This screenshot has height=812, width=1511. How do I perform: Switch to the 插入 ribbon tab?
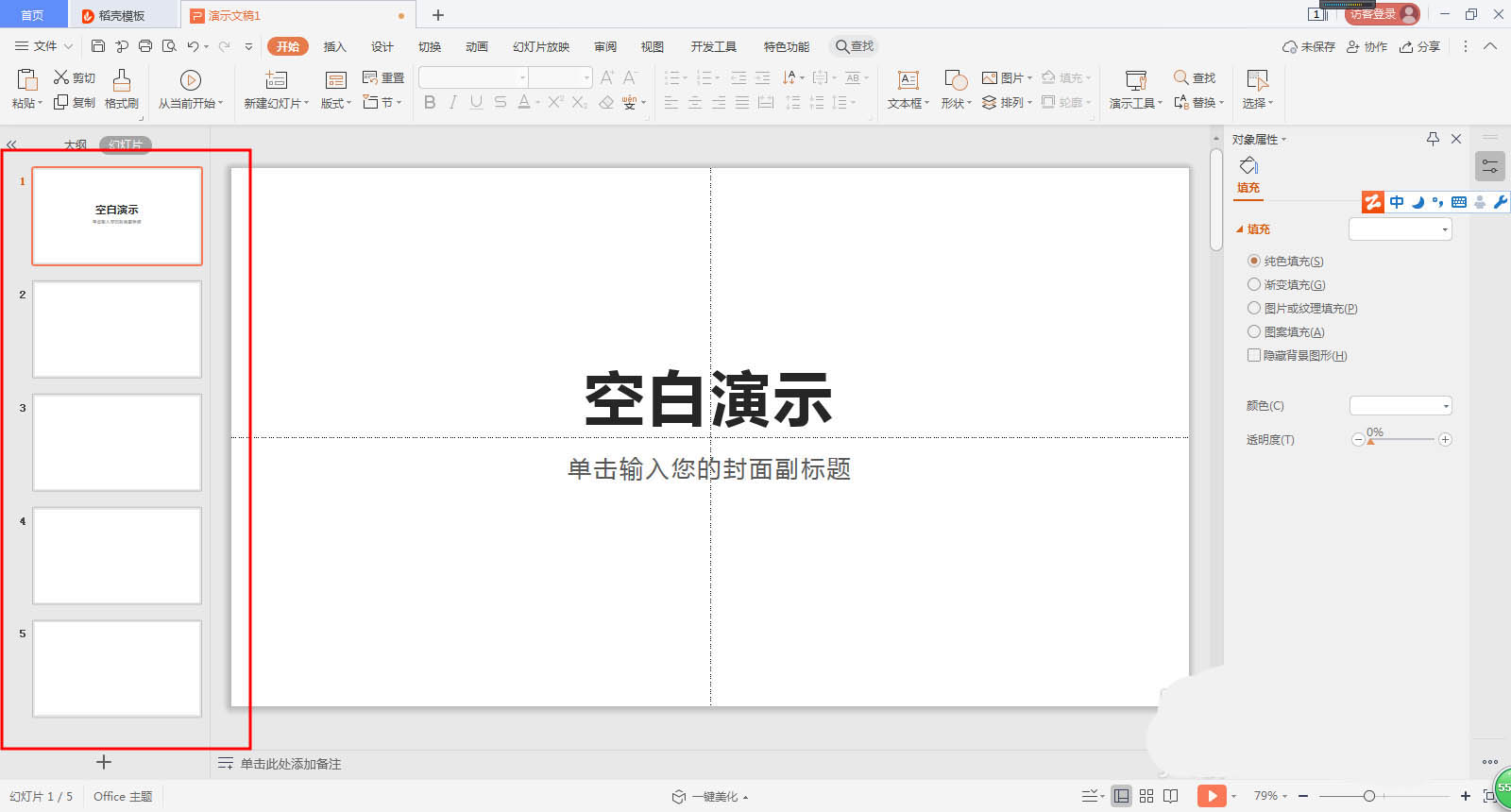335,46
